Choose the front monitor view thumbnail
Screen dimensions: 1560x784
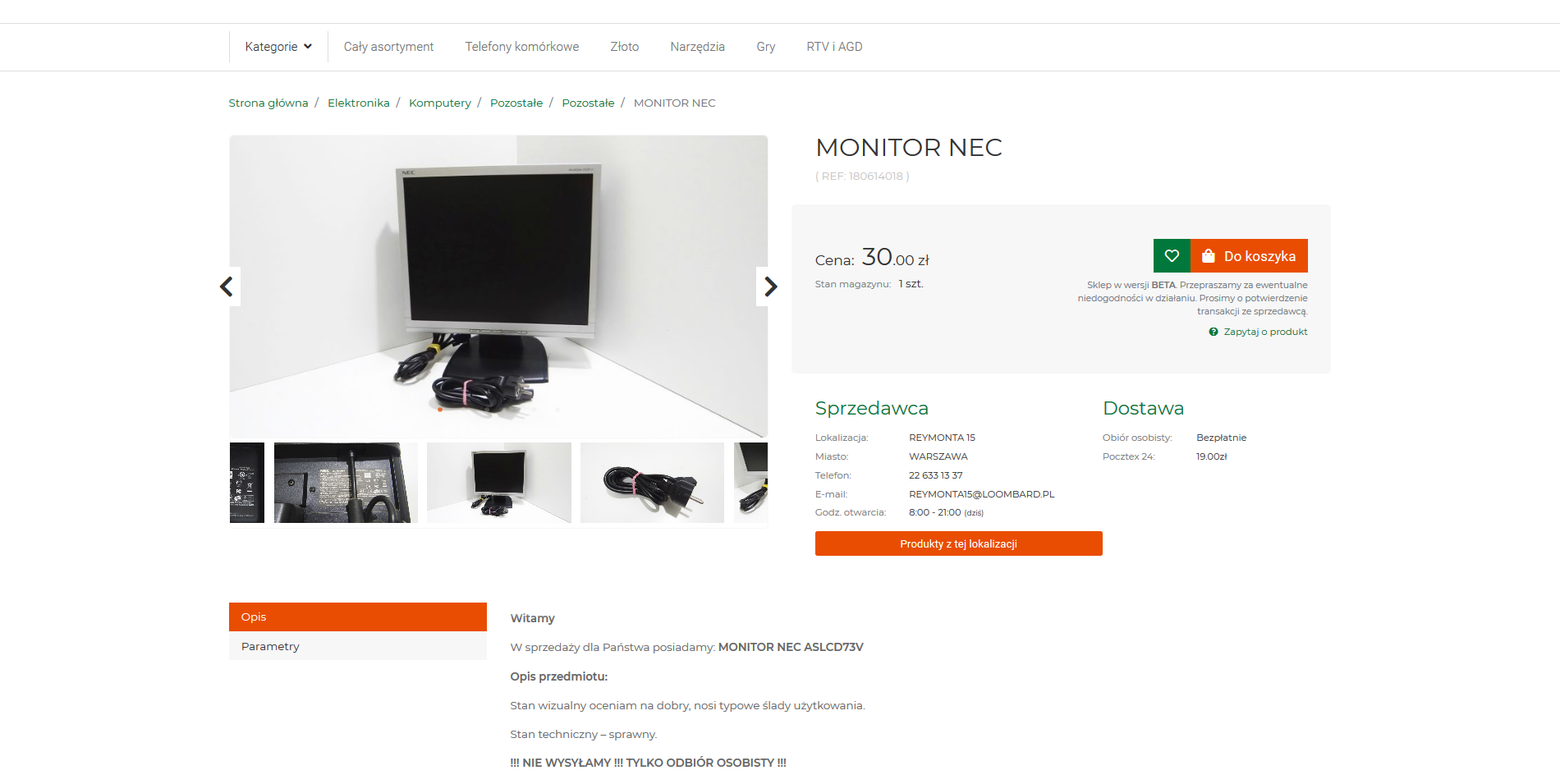coord(499,483)
